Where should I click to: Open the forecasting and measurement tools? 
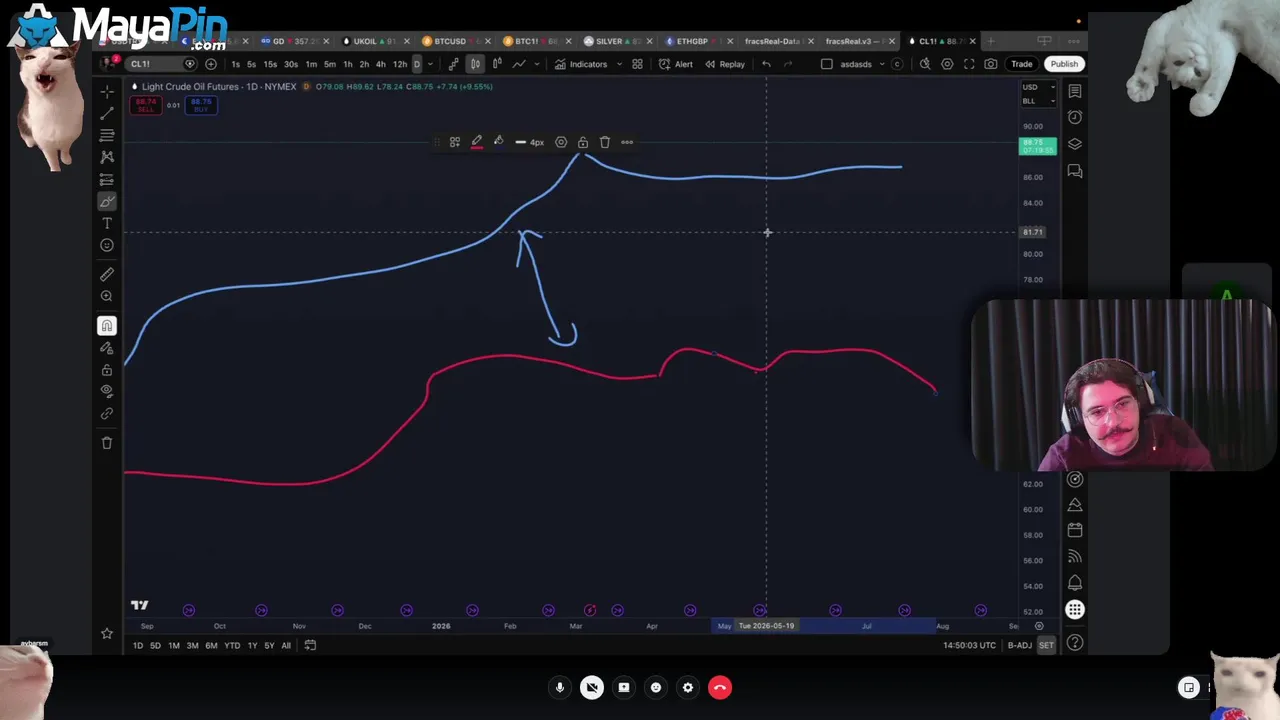click(x=107, y=179)
